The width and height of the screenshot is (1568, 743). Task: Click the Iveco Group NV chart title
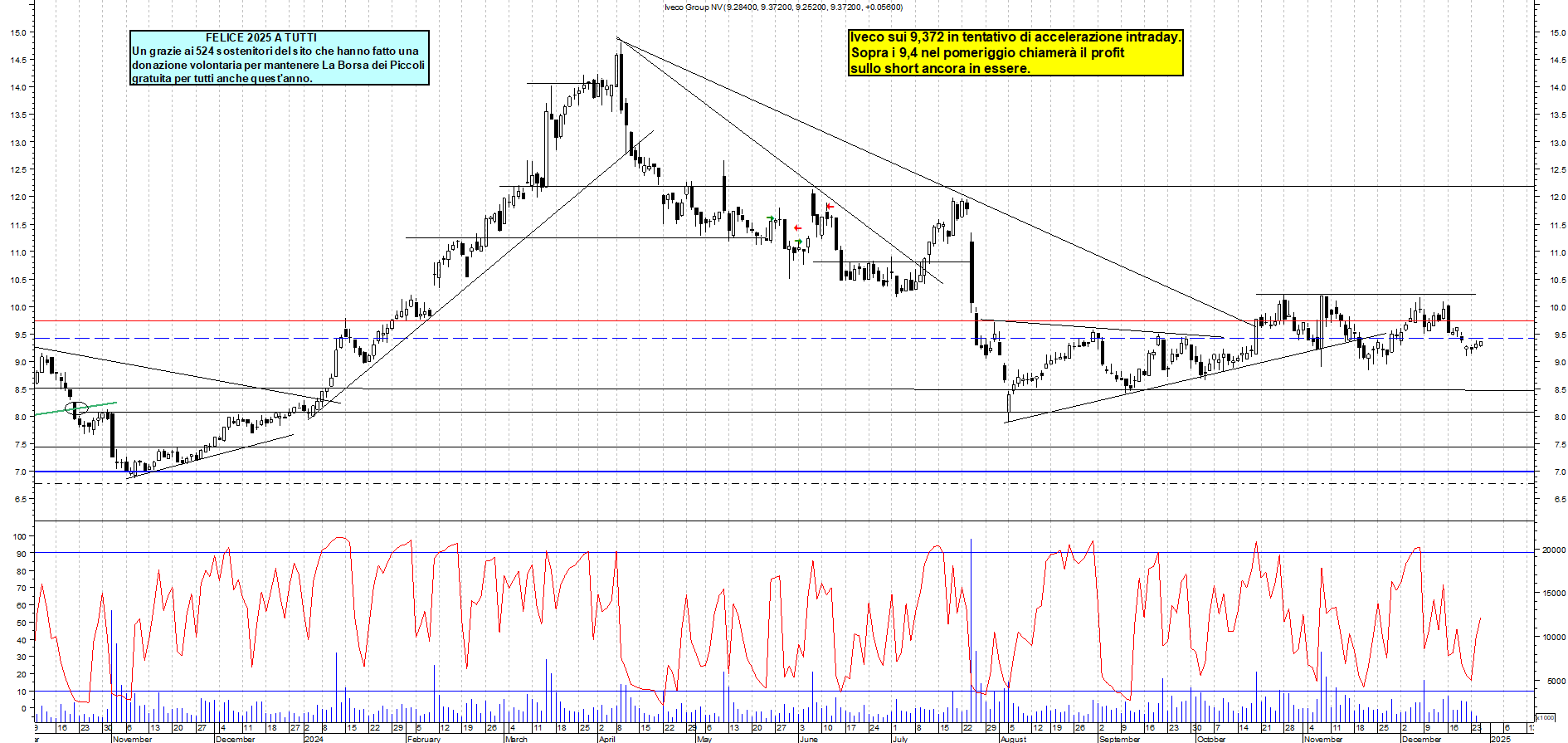[x=783, y=7]
